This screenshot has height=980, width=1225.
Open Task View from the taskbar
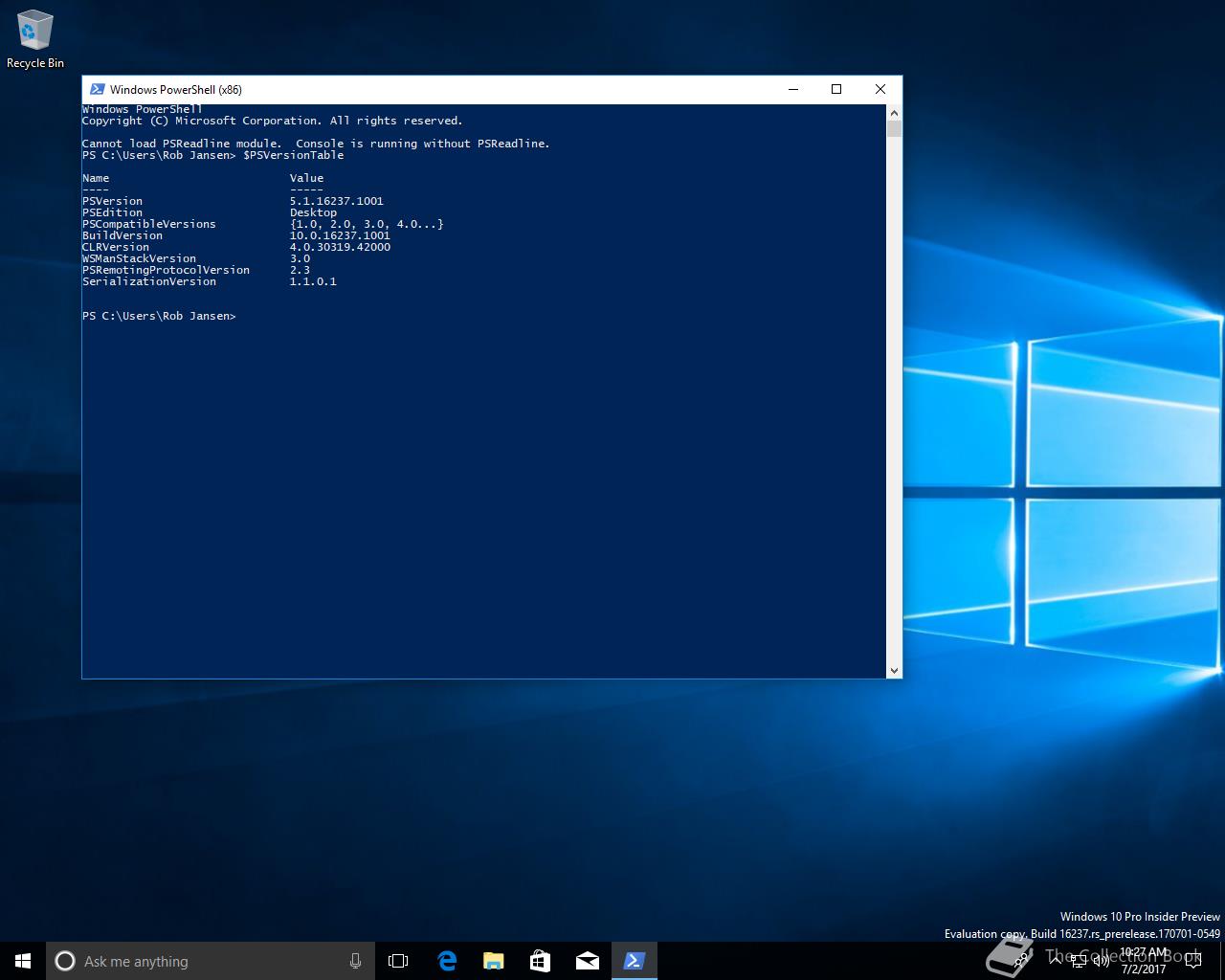tap(398, 961)
